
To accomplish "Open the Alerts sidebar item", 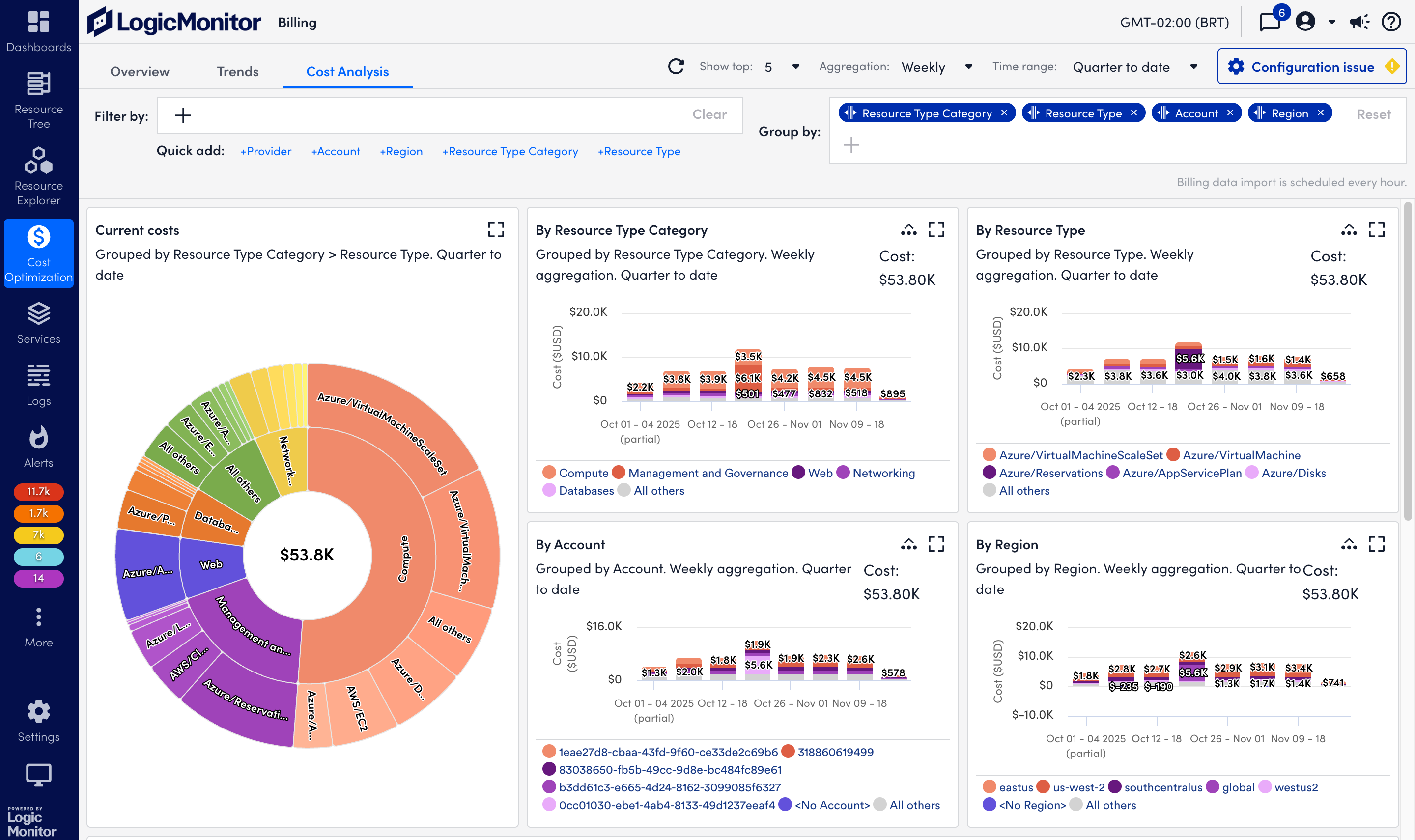I will pyautogui.click(x=38, y=447).
